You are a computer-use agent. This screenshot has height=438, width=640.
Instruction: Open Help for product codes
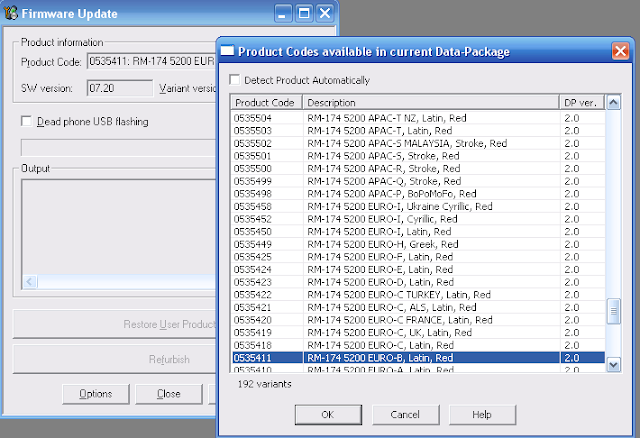point(482,415)
